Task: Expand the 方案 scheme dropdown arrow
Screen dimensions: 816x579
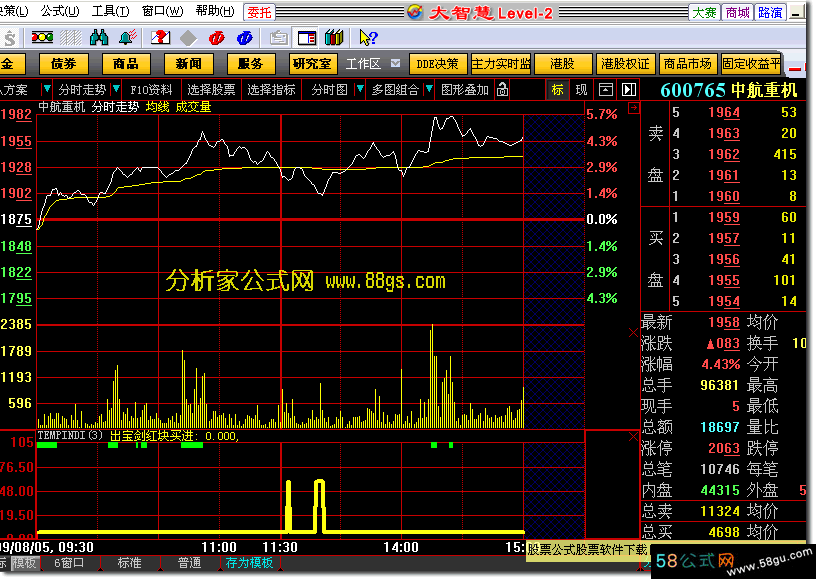Action: pyautogui.click(x=46, y=89)
